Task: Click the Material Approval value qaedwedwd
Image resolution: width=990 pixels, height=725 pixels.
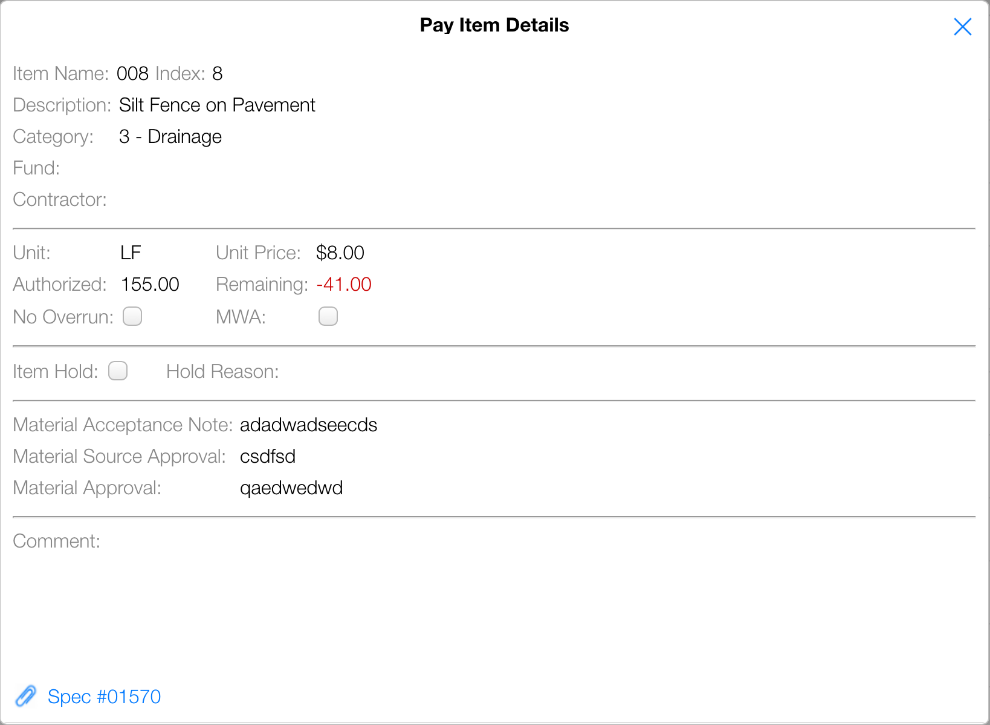Action: (x=291, y=489)
